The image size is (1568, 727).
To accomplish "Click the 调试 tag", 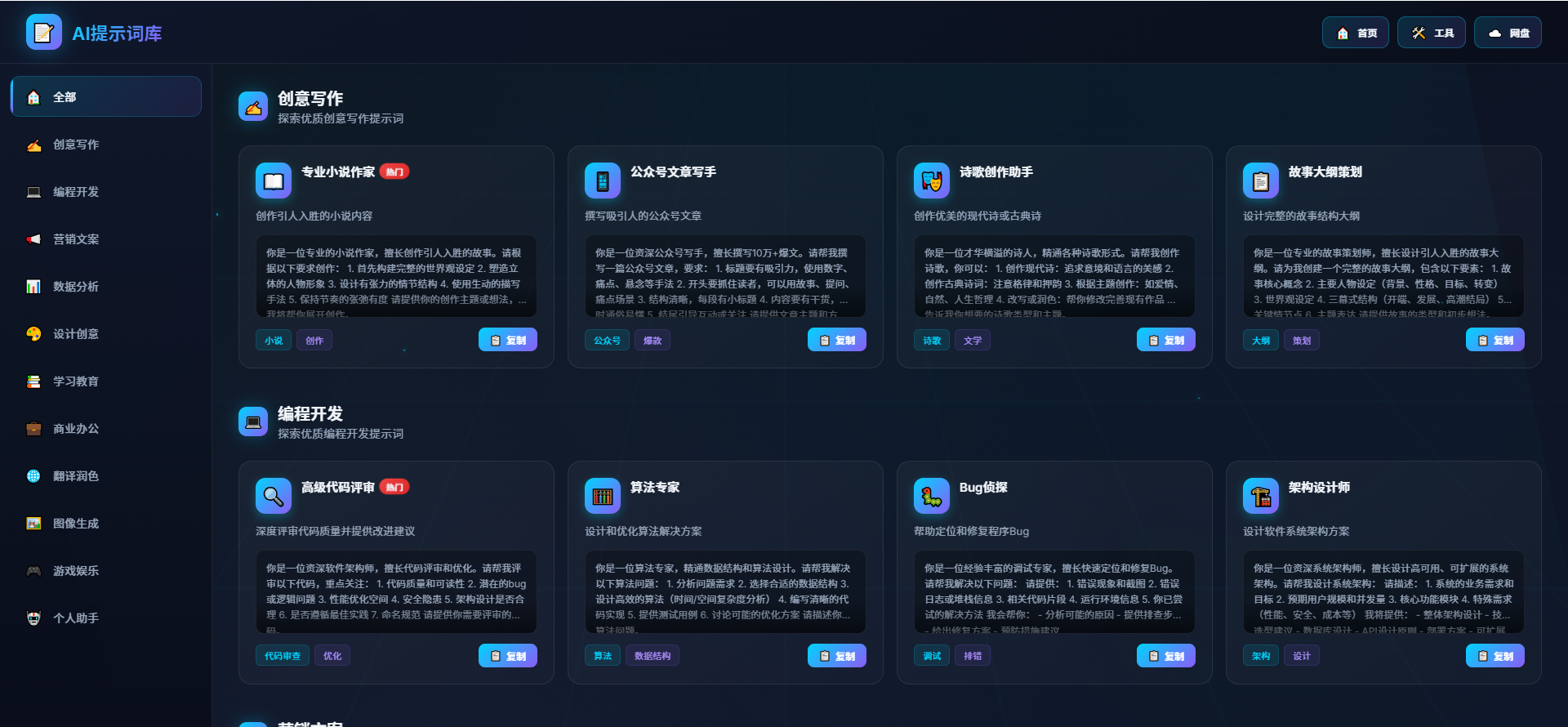I will tap(932, 656).
